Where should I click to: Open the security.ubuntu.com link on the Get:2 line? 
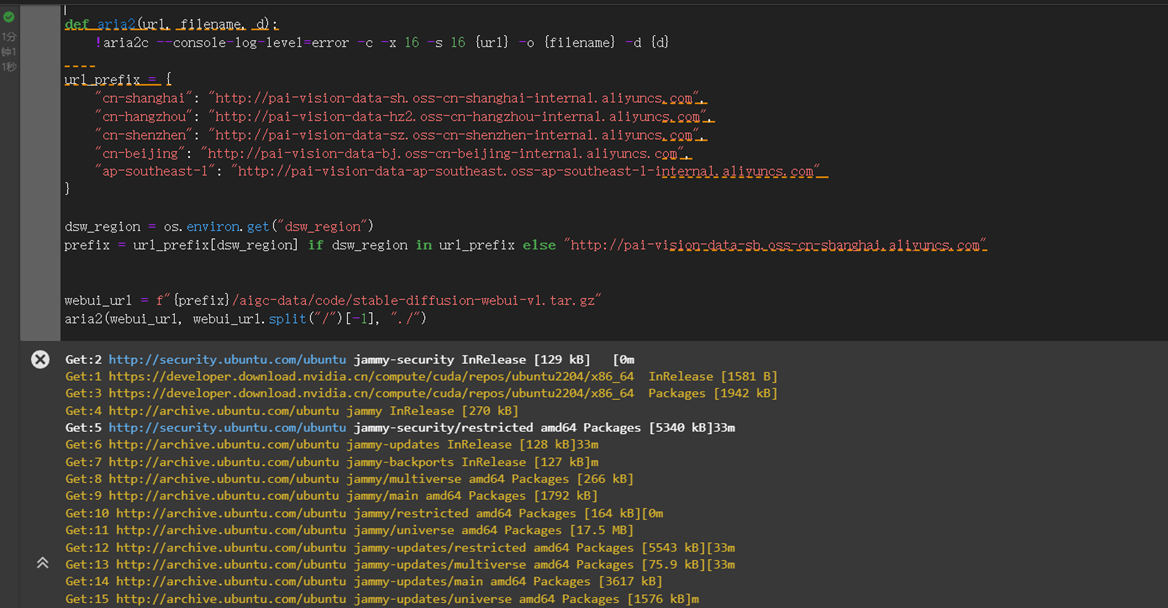(x=227, y=360)
